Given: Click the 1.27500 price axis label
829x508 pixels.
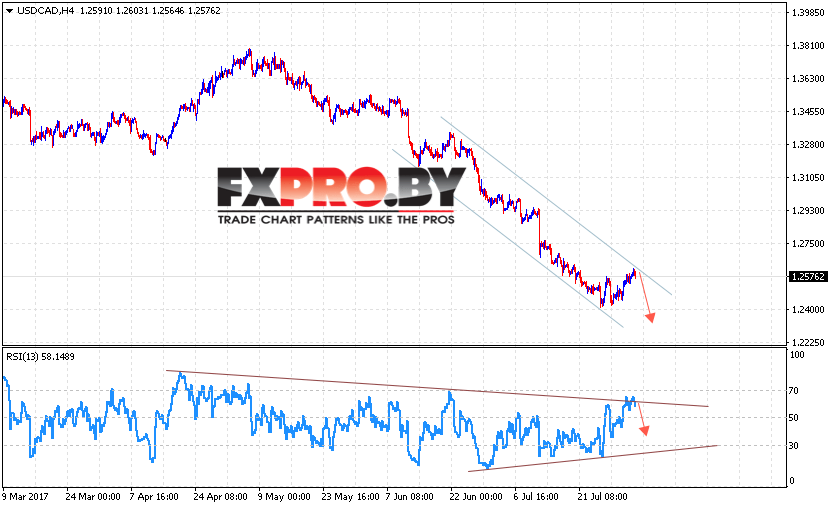Looking at the screenshot, I should 808,244.
